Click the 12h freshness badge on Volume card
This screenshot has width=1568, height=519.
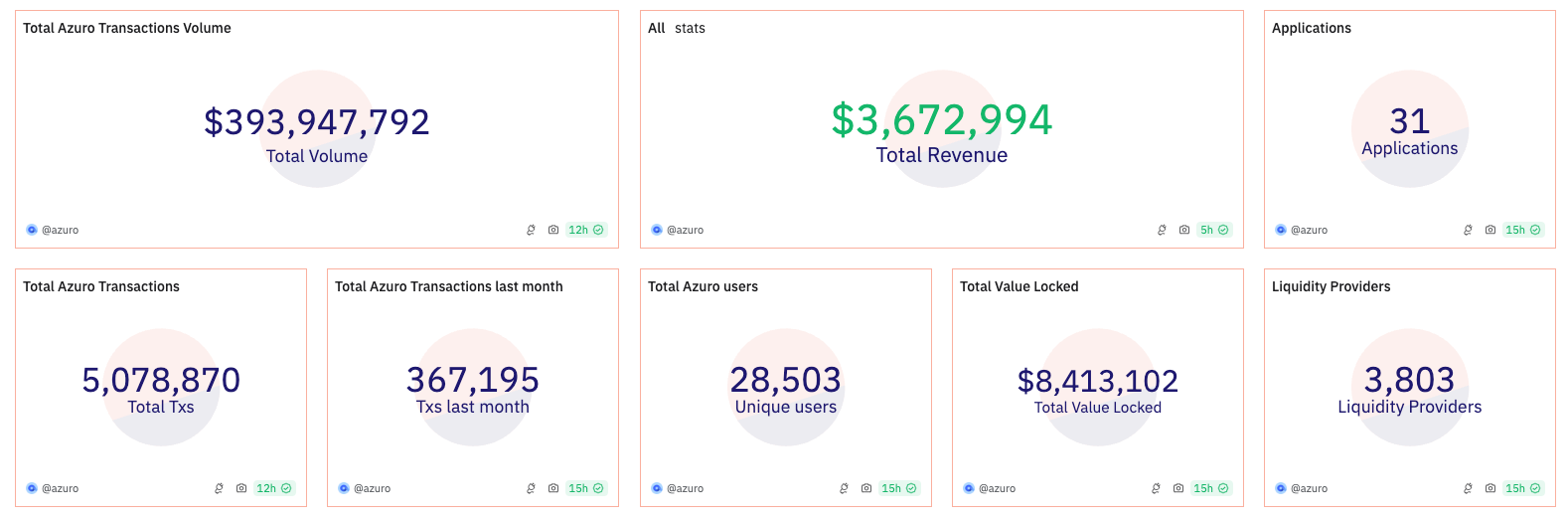coord(586,230)
